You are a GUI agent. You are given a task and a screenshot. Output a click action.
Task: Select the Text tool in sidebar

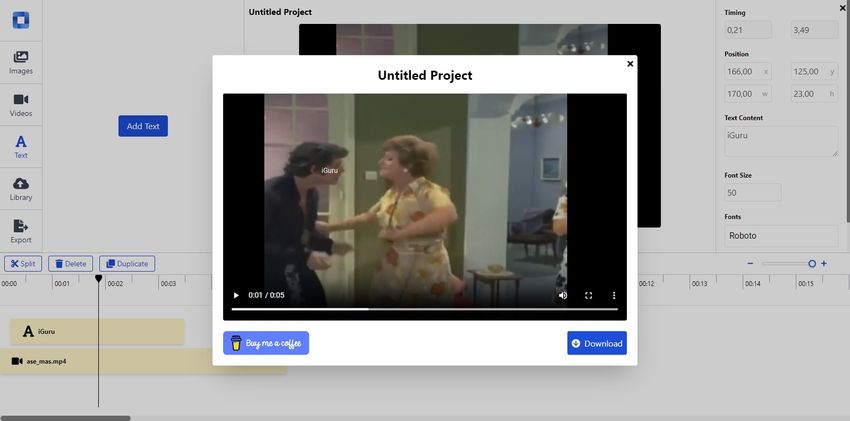[x=21, y=147]
